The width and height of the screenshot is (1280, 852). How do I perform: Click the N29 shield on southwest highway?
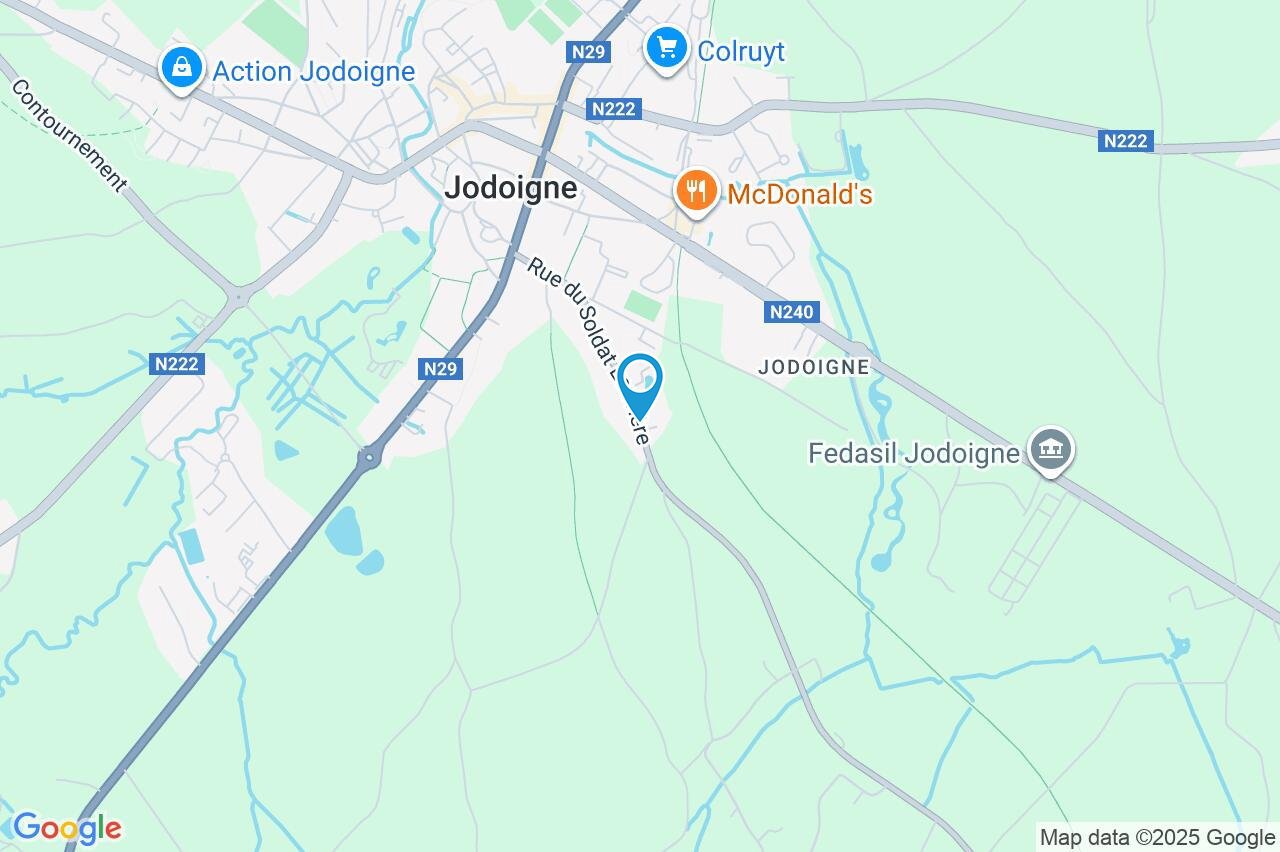(x=440, y=369)
